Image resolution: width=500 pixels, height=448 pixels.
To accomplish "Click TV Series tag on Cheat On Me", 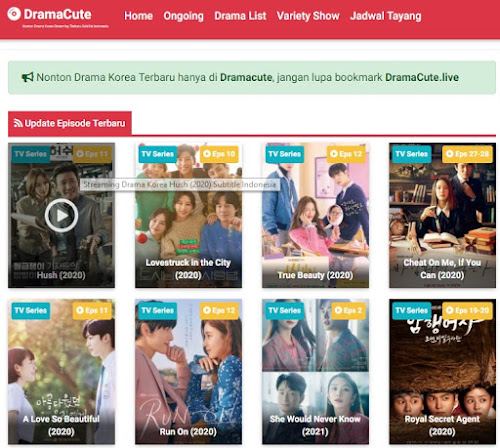I will click(x=411, y=154).
